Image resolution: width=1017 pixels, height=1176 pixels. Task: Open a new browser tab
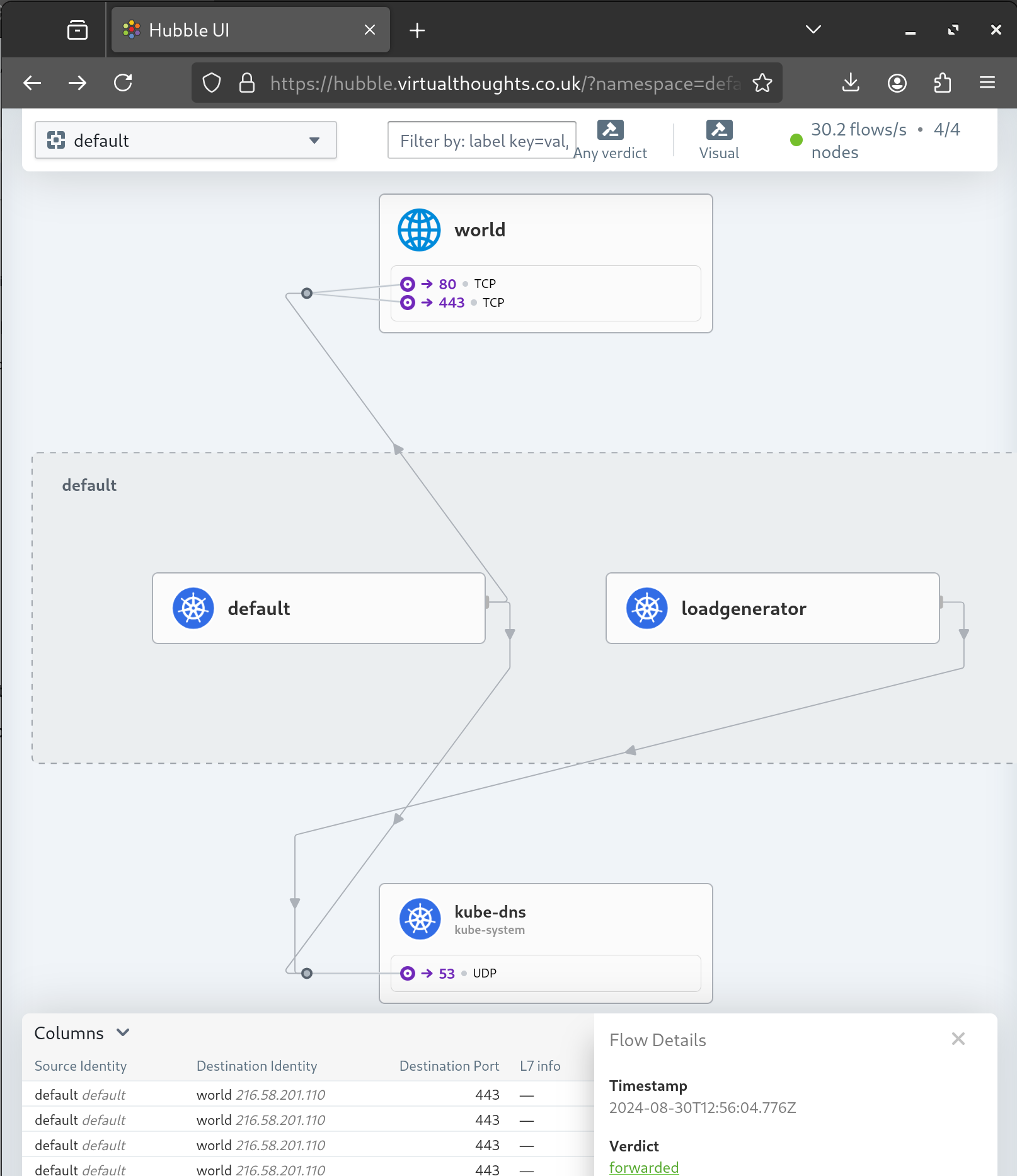(x=417, y=30)
